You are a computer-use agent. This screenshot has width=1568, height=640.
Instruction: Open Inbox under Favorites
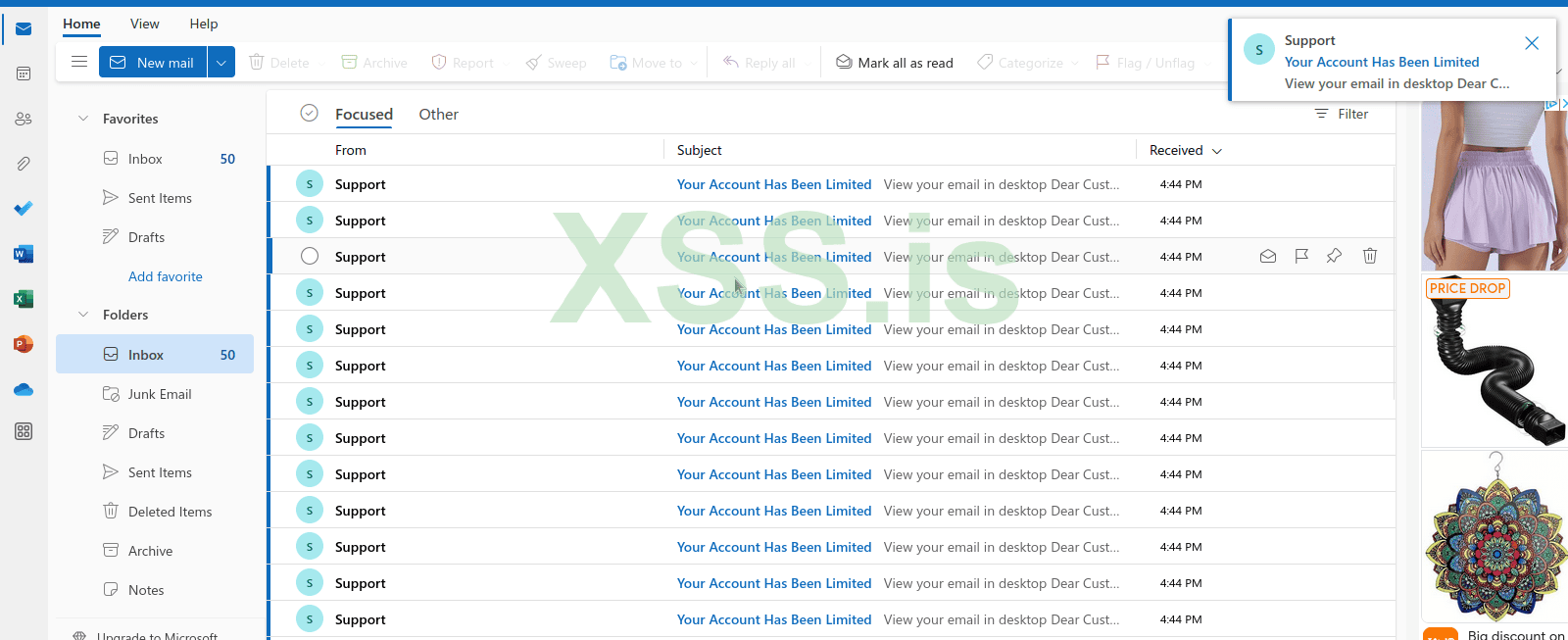coord(155,159)
